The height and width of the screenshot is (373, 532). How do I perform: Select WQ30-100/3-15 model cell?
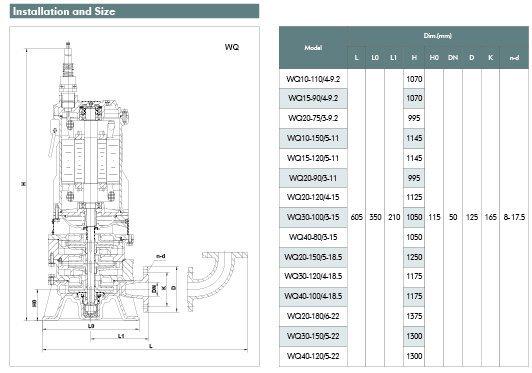tap(313, 217)
